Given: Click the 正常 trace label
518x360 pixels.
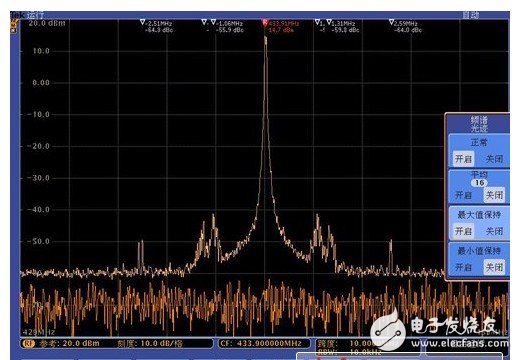Looking at the screenshot, I should click(x=479, y=143).
